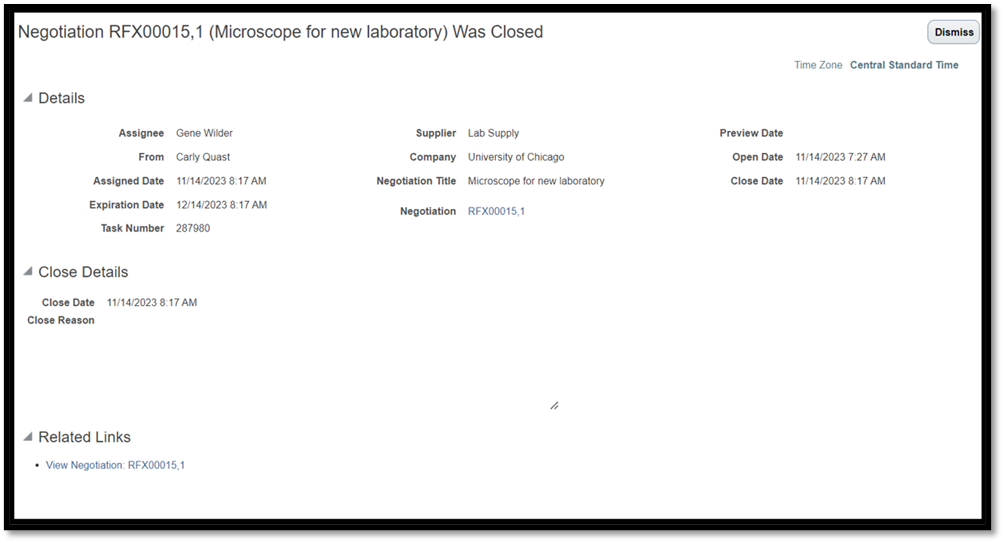Image resolution: width=1004 pixels, height=543 pixels.
Task: Click the Negotiation Was Closed page heading
Action: [281, 32]
